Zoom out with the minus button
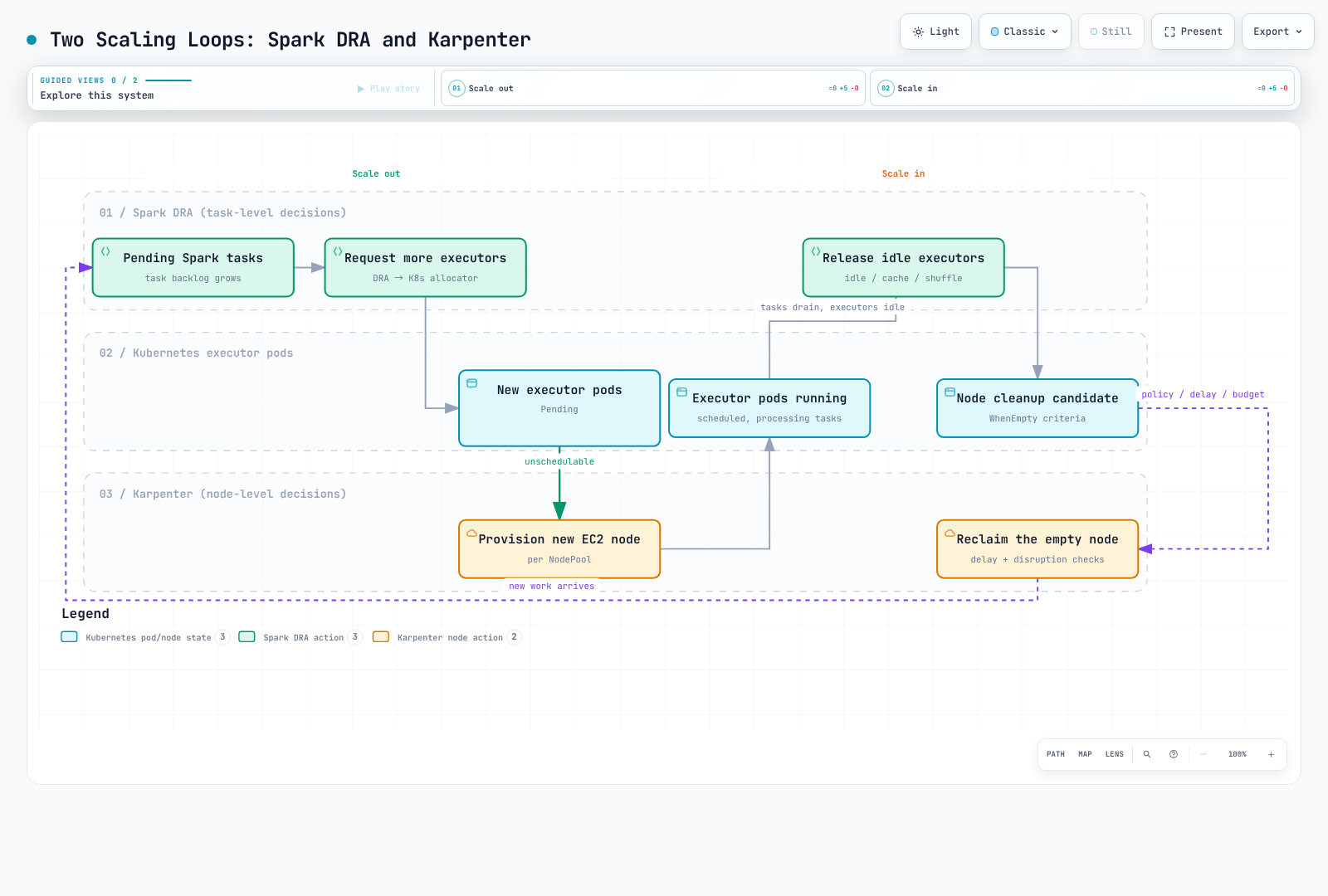The height and width of the screenshot is (896, 1328). (x=1203, y=754)
